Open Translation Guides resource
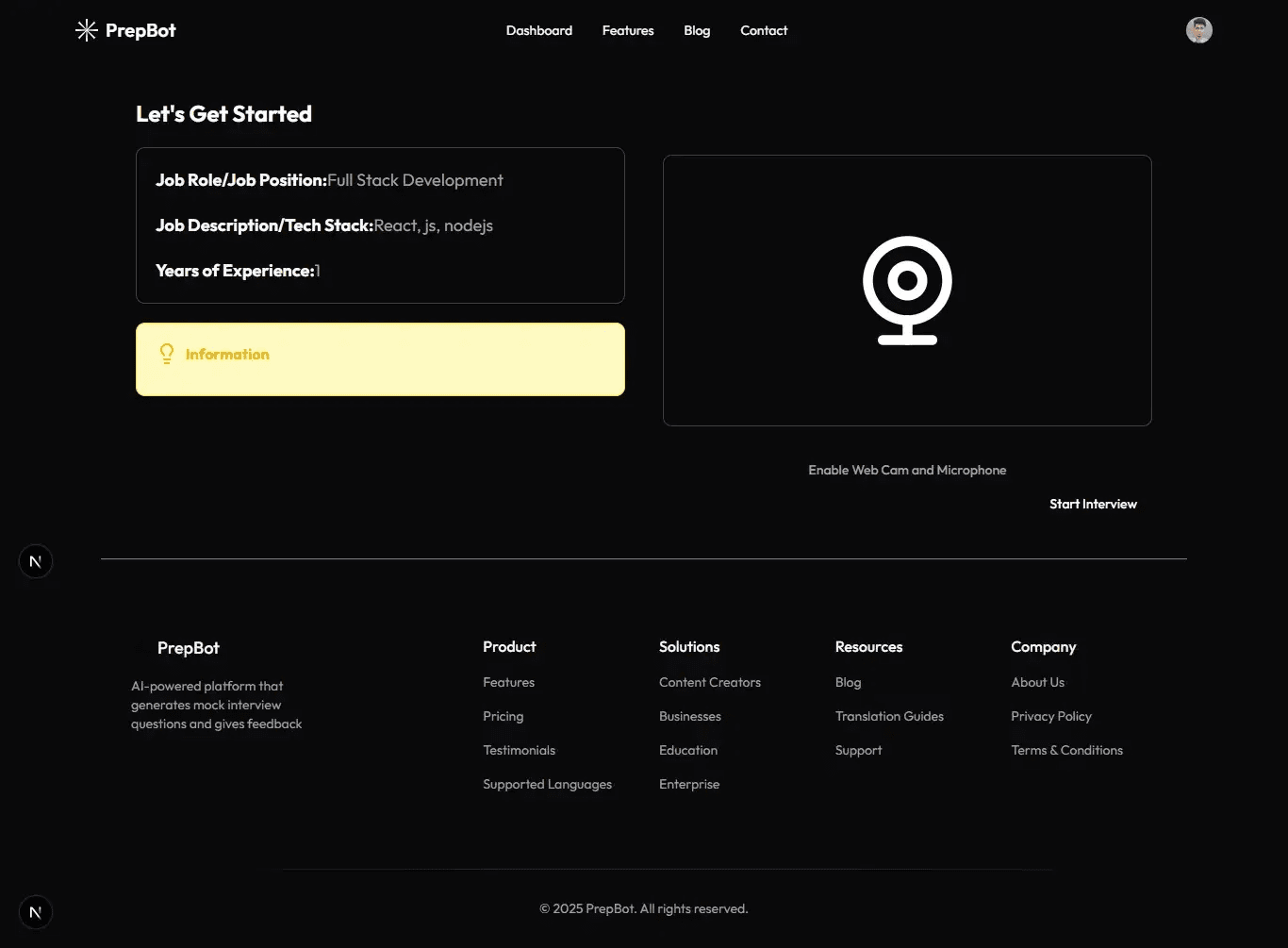The width and height of the screenshot is (1288, 948). point(889,717)
